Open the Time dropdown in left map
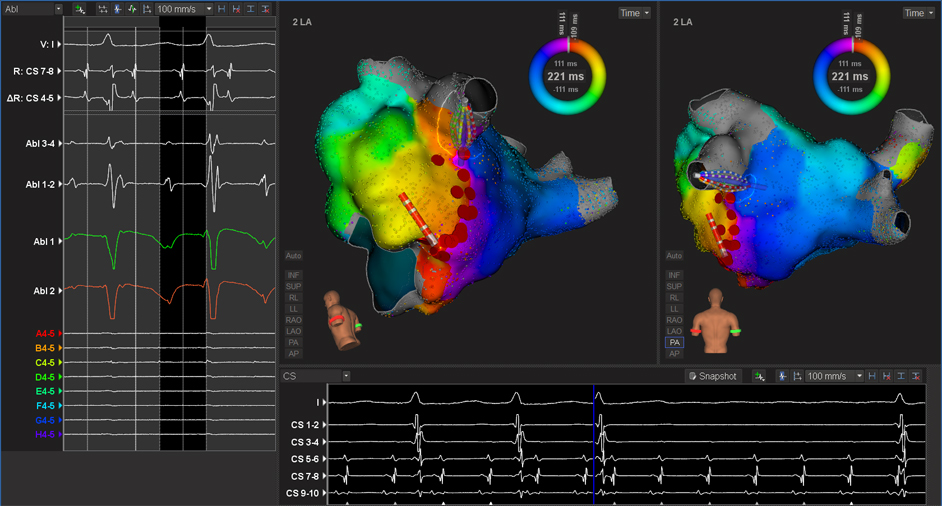This screenshot has width=942, height=506. pos(634,13)
